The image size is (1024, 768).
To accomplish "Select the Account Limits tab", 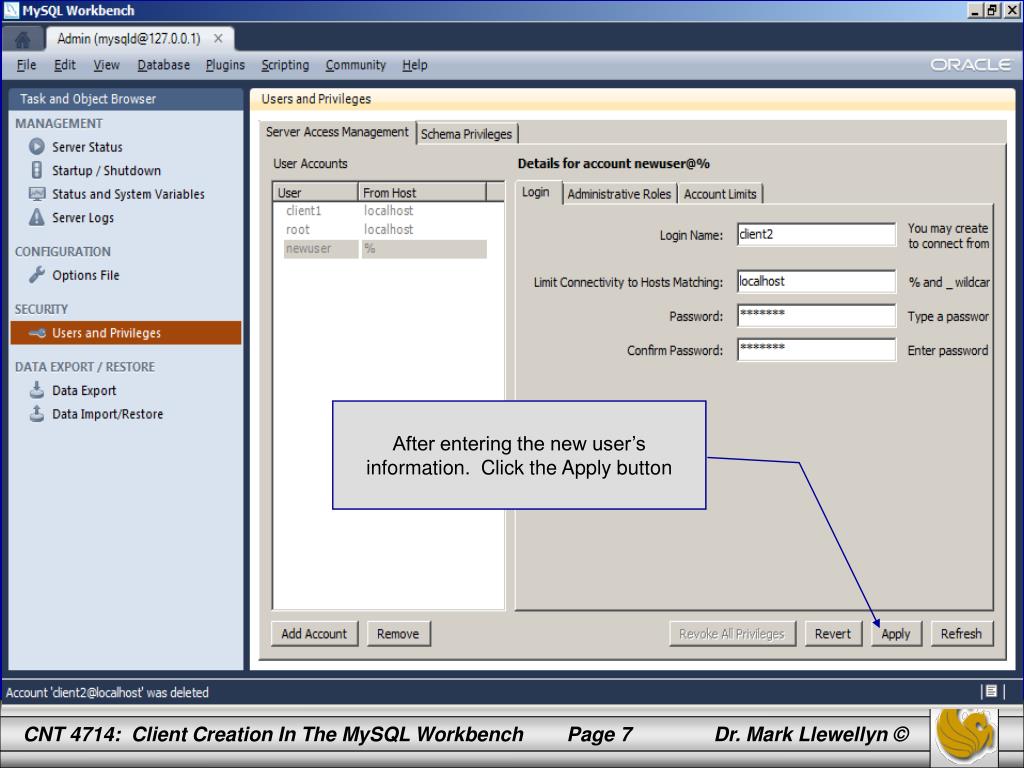I will (720, 194).
